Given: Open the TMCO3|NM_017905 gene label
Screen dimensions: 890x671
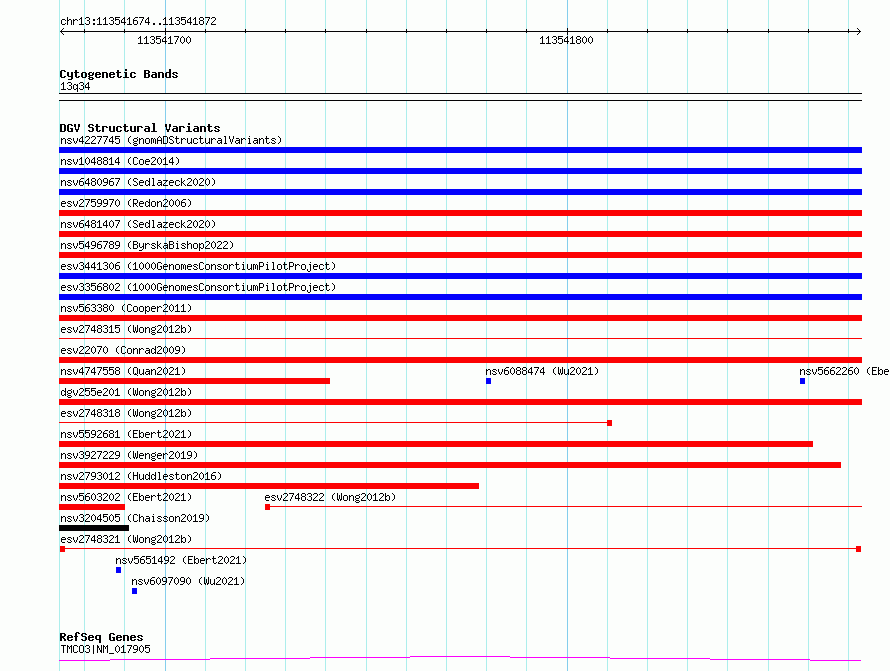Looking at the screenshot, I should 105,649.
